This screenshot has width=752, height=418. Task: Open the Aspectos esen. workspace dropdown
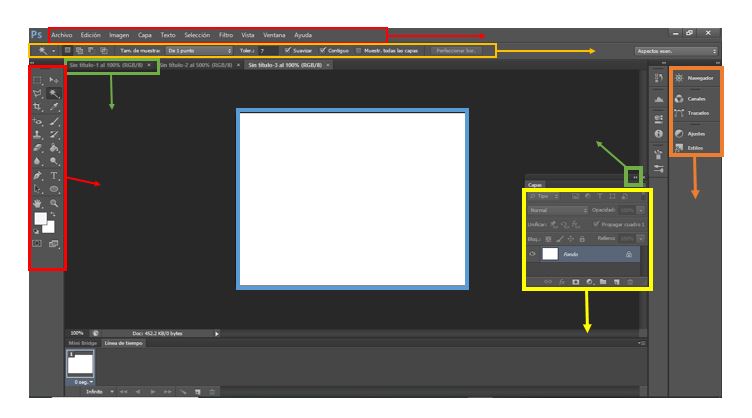coord(677,50)
